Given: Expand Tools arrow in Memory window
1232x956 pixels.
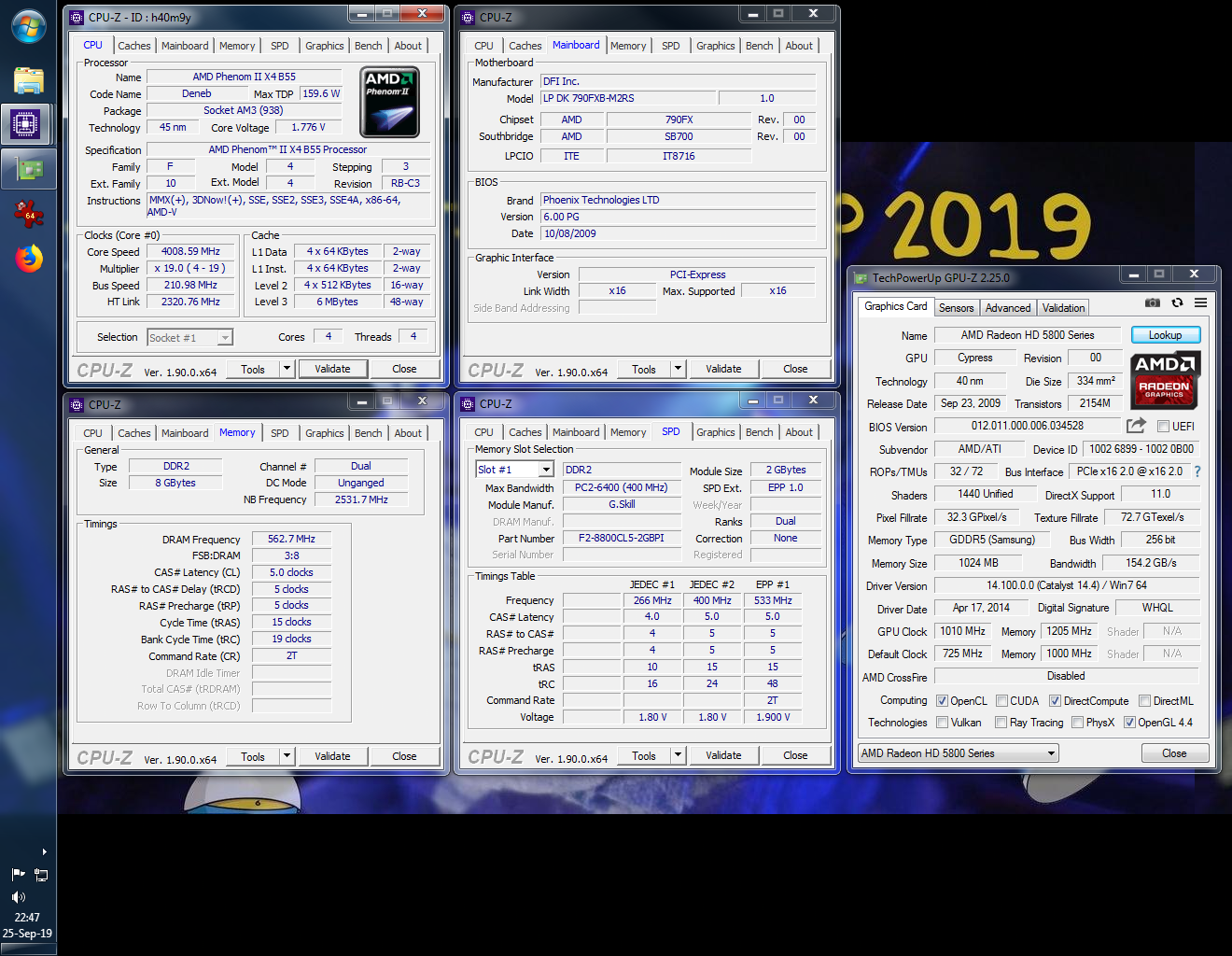Looking at the screenshot, I should [287, 756].
